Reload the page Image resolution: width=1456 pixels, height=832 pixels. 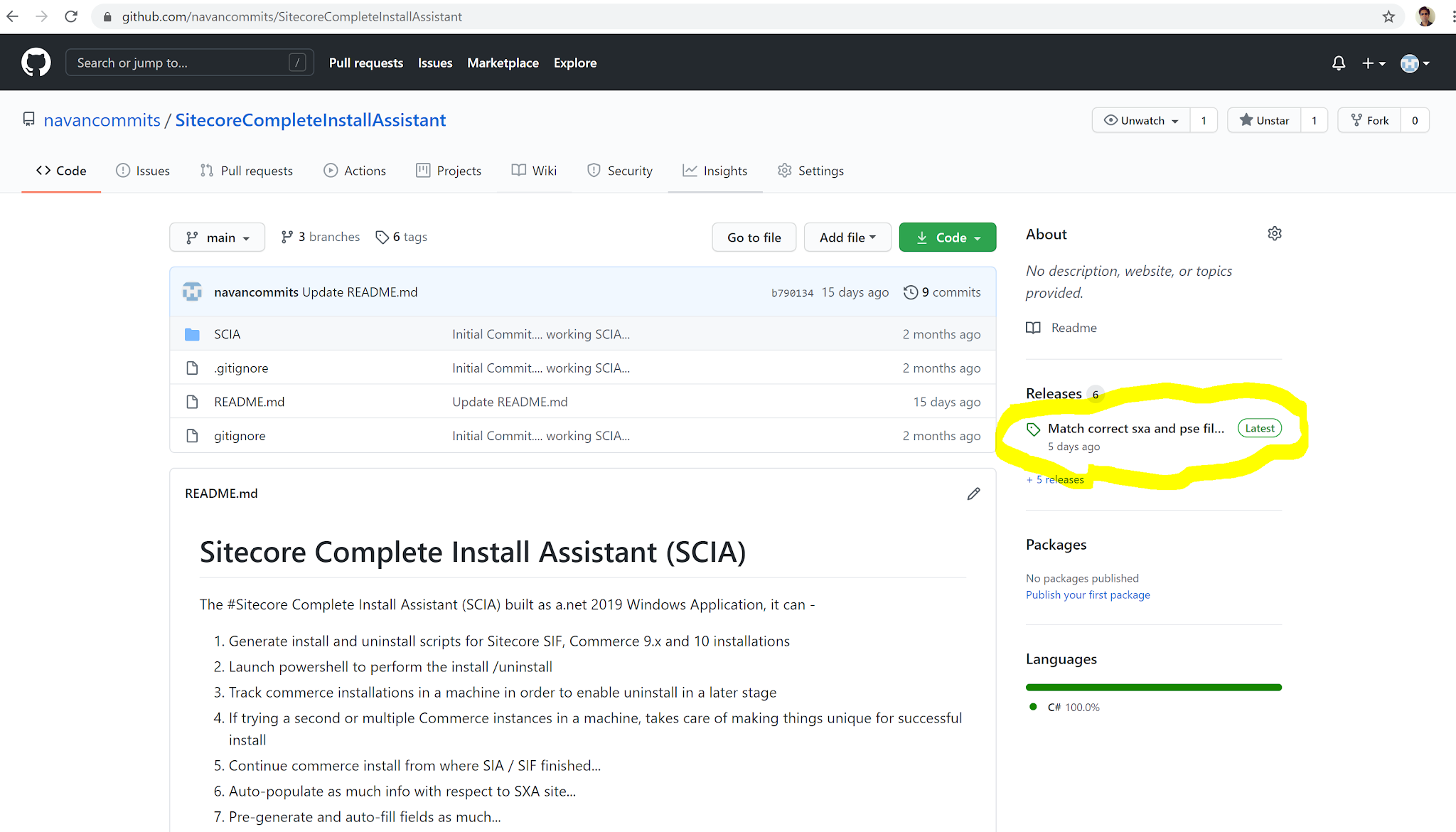point(71,16)
